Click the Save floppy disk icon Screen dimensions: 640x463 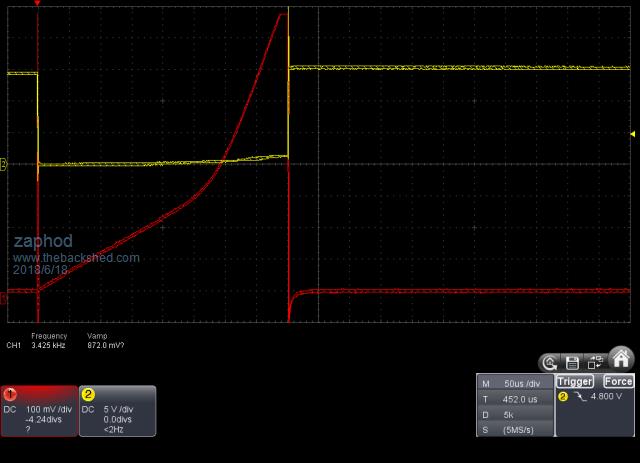[573, 362]
